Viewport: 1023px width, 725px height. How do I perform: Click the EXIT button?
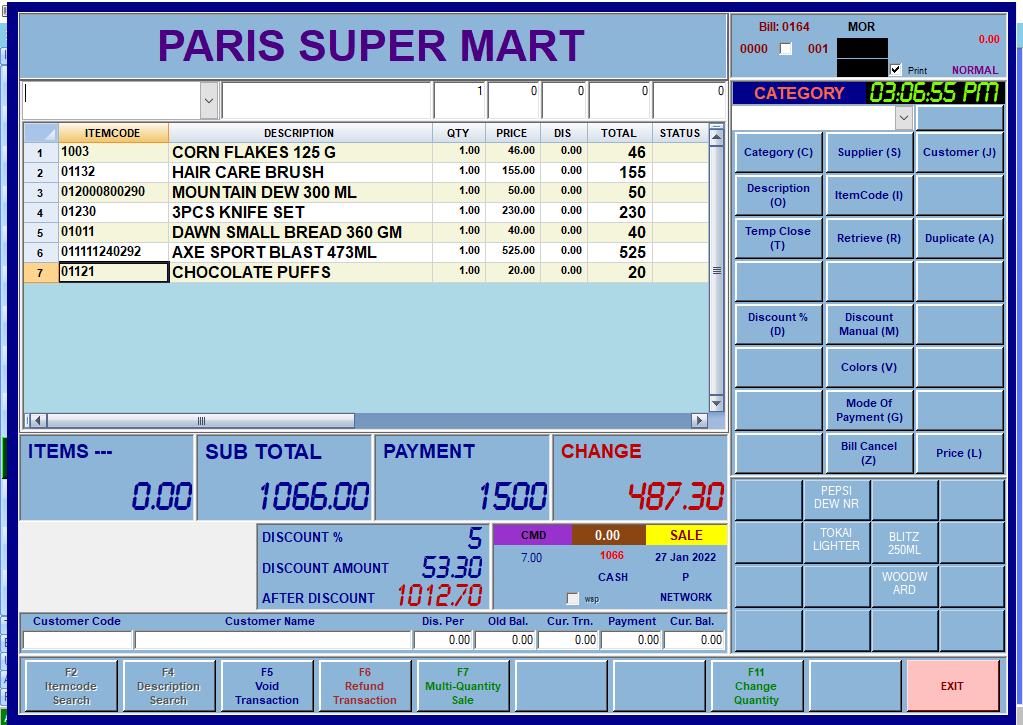tap(952, 686)
